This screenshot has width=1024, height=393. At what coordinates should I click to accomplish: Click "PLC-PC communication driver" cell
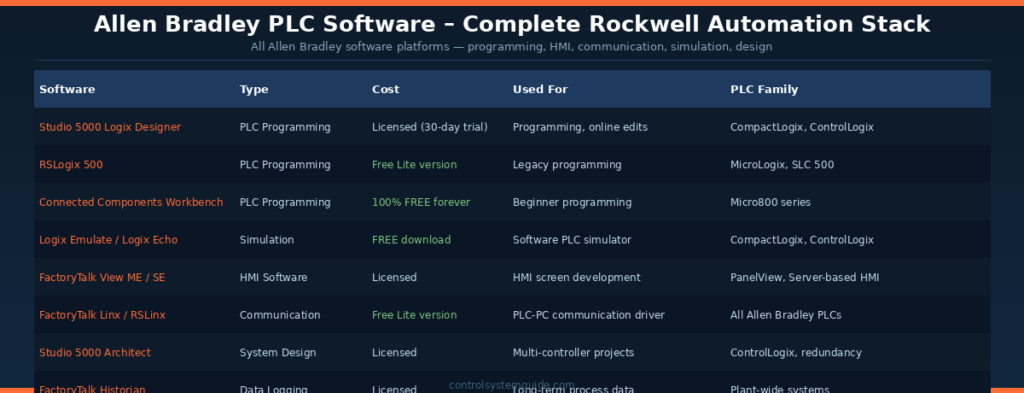pyautogui.click(x=588, y=315)
